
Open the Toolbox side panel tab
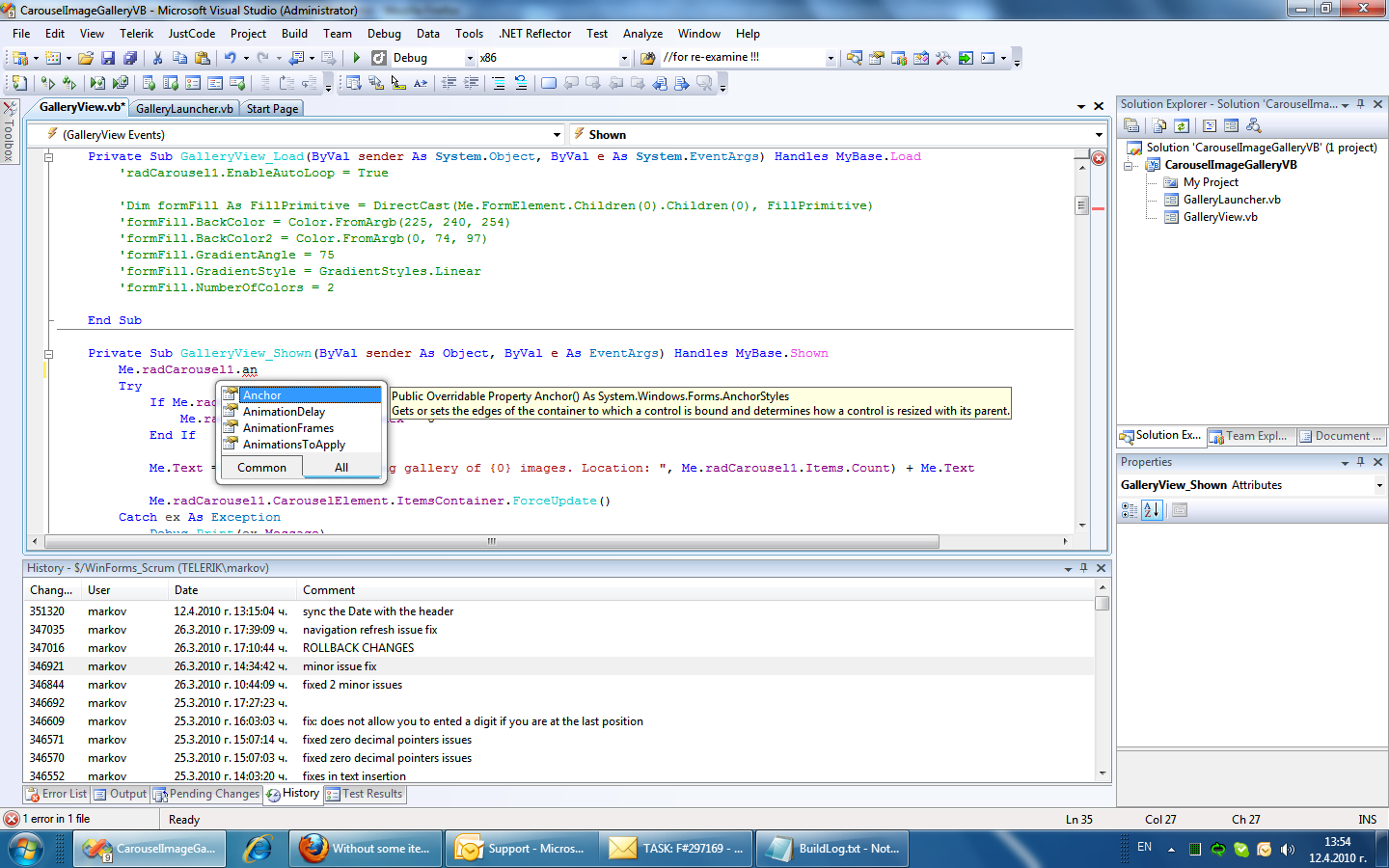[x=9, y=131]
